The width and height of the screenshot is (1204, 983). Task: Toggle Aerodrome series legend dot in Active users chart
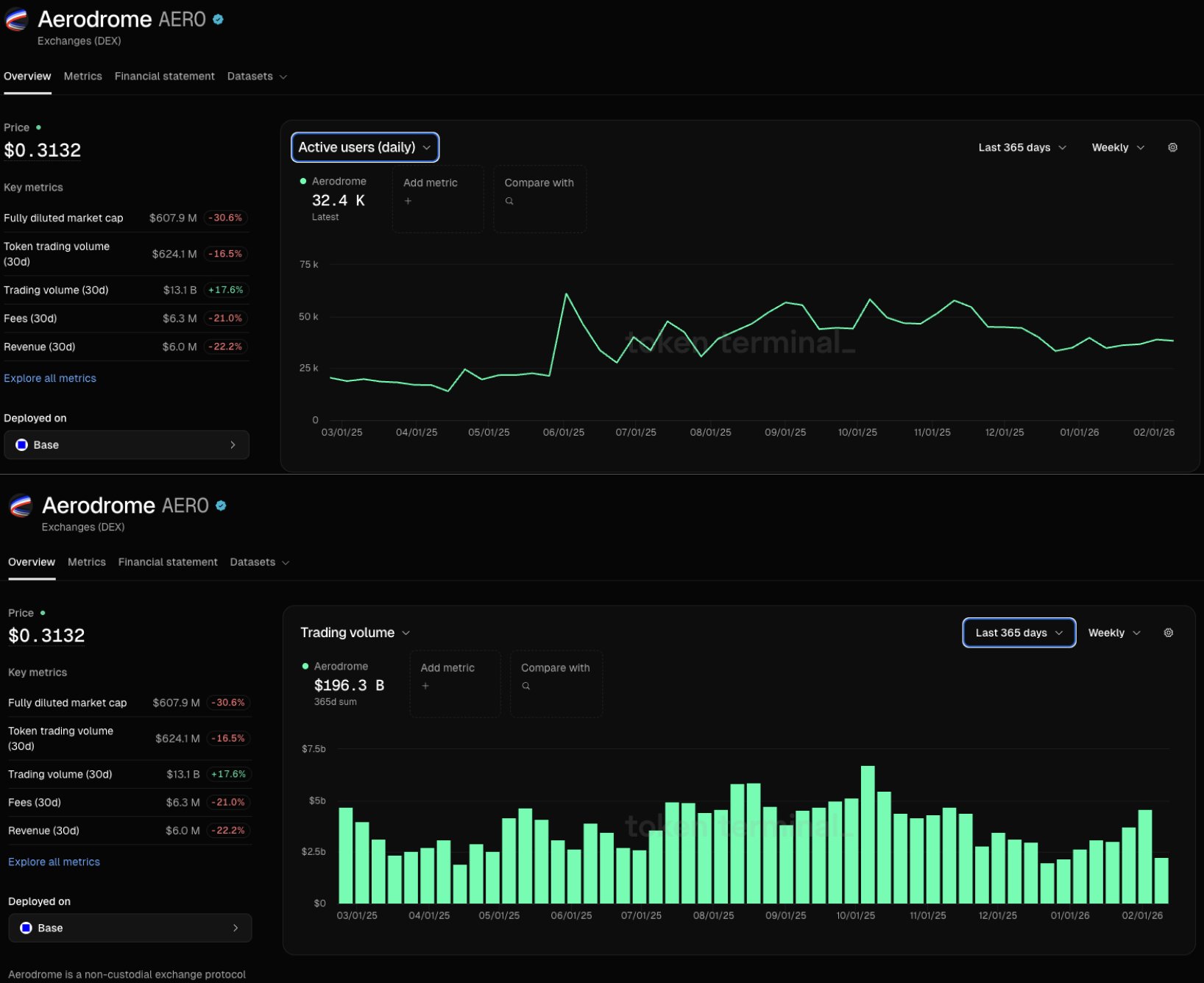click(303, 181)
